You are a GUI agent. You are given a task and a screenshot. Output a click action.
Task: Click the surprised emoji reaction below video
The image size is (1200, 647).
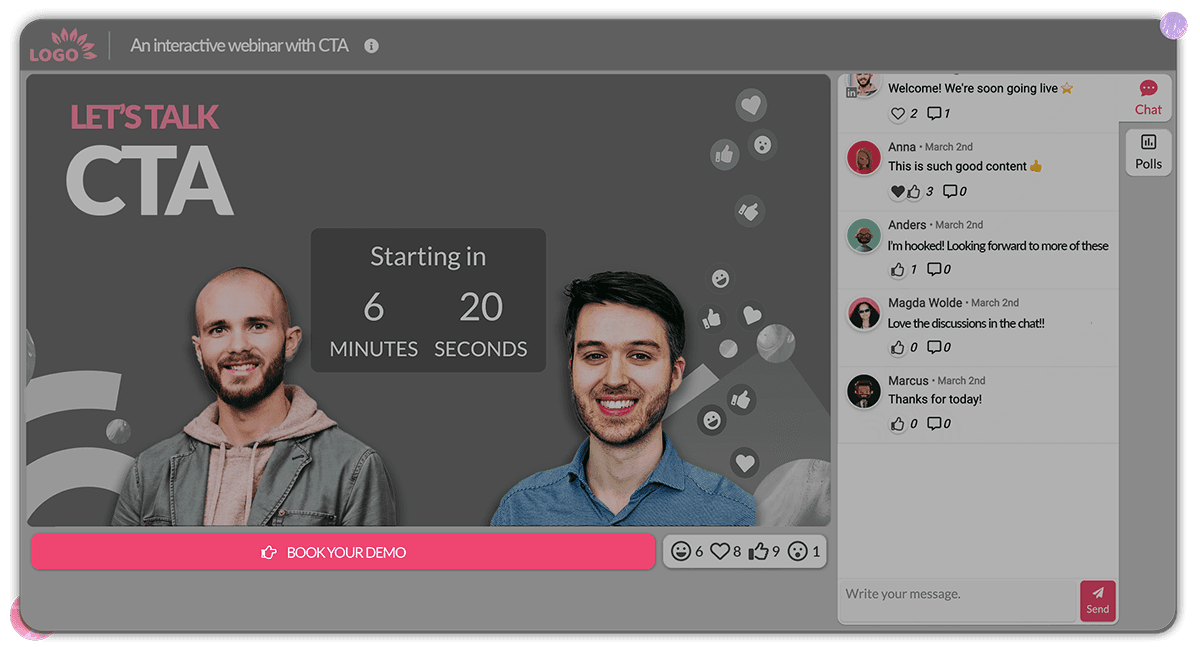pyautogui.click(x=797, y=551)
